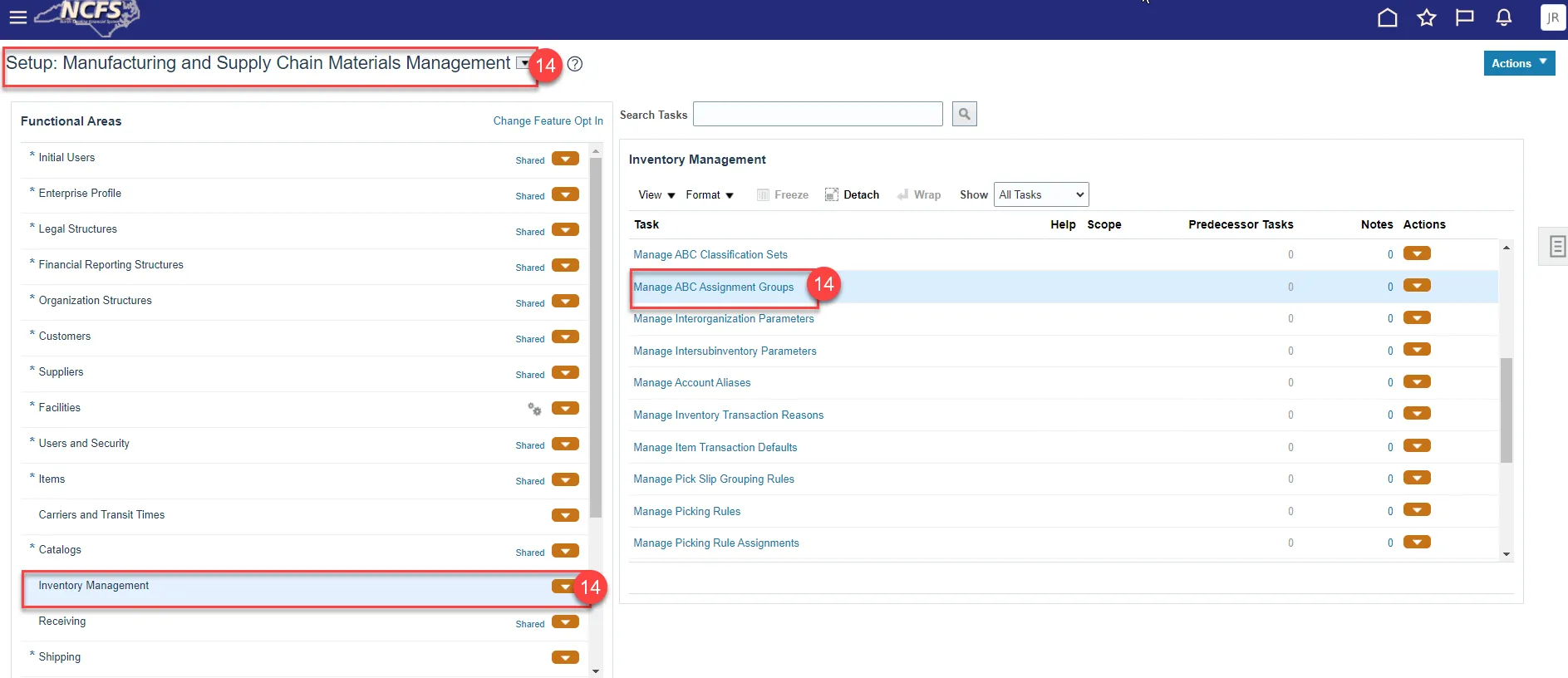Image resolution: width=1568 pixels, height=678 pixels.
Task: Open the Watchlist flag icon
Action: 1464,17
